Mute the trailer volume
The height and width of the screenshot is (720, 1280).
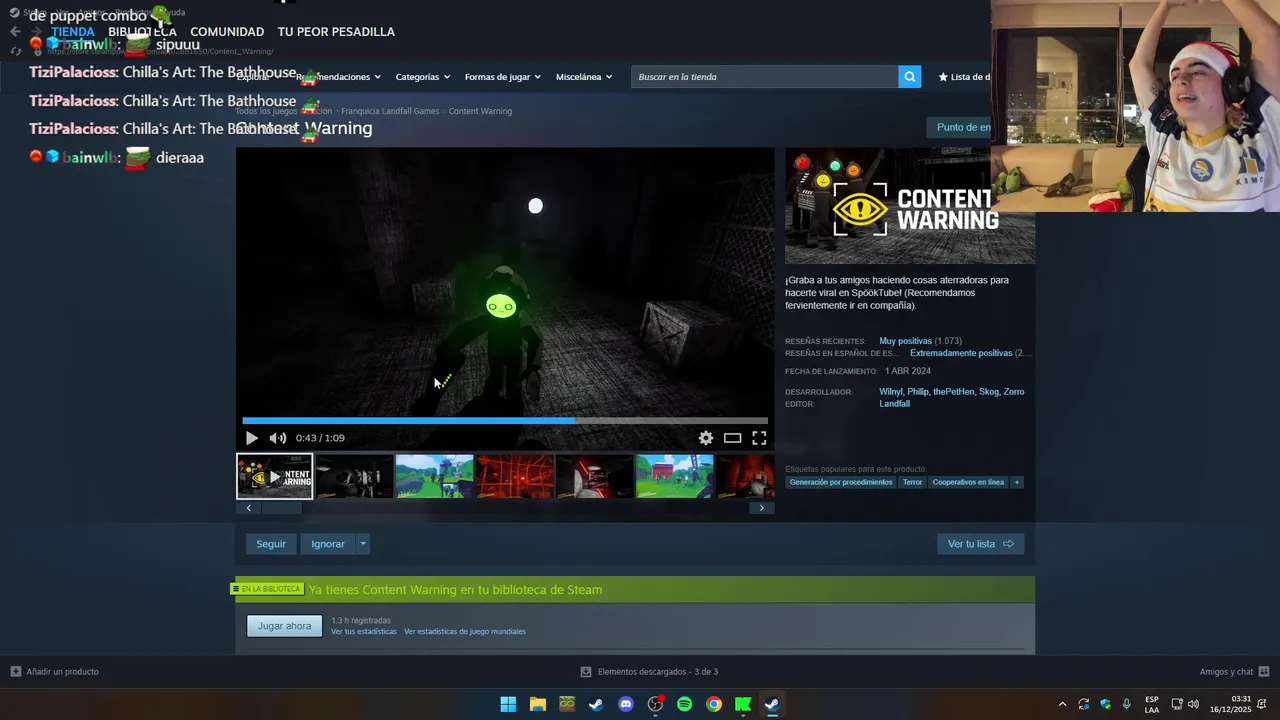coord(278,438)
